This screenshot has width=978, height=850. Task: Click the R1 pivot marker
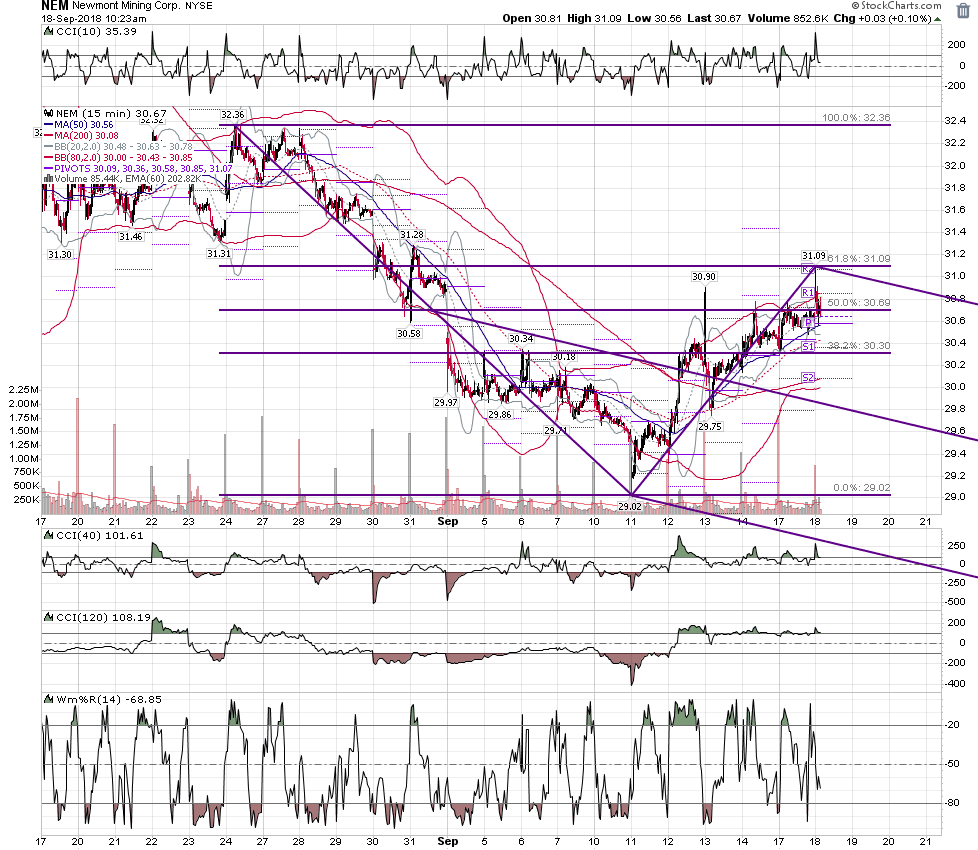pos(808,292)
